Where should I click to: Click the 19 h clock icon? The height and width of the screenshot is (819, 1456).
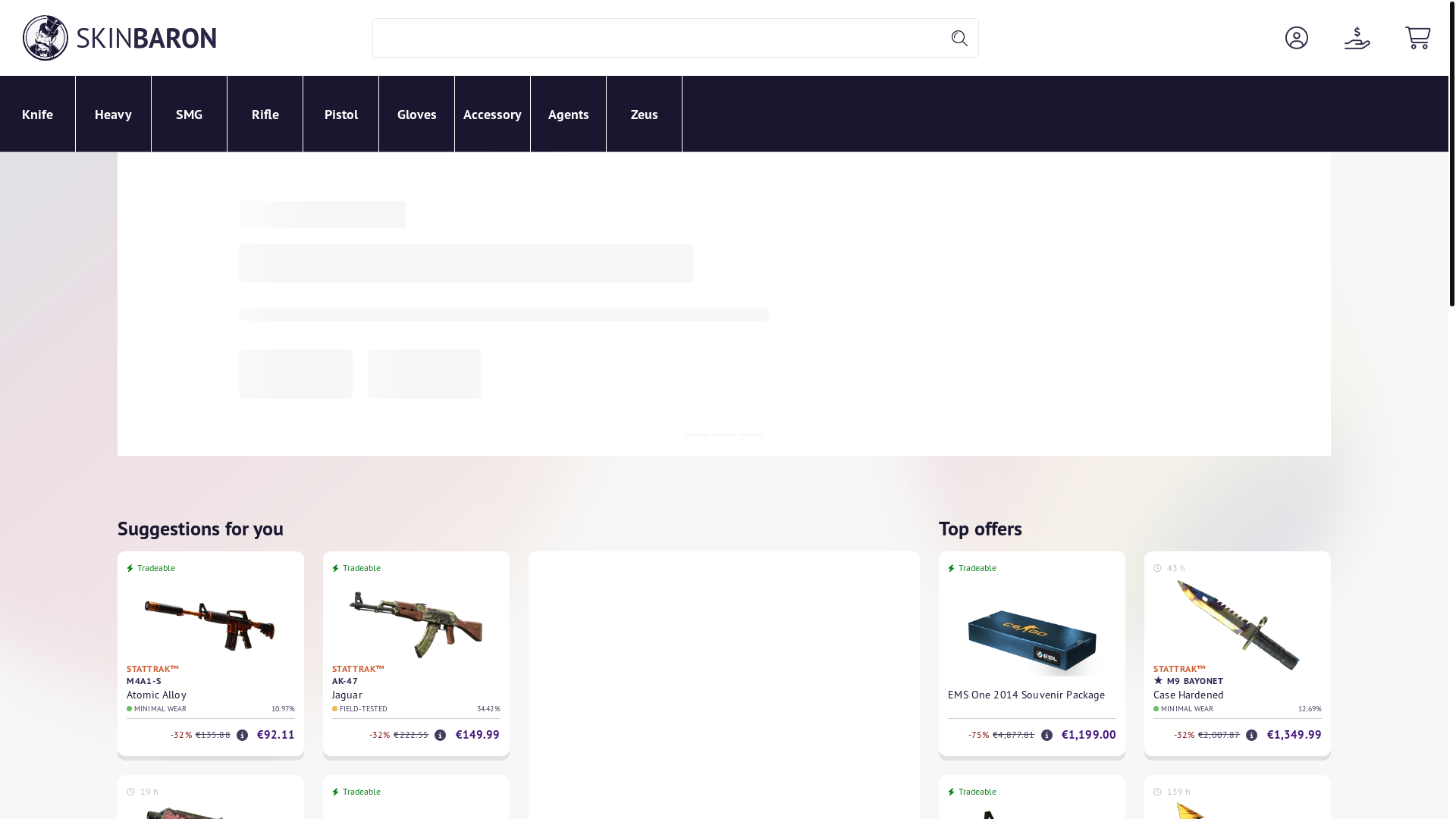(x=130, y=792)
